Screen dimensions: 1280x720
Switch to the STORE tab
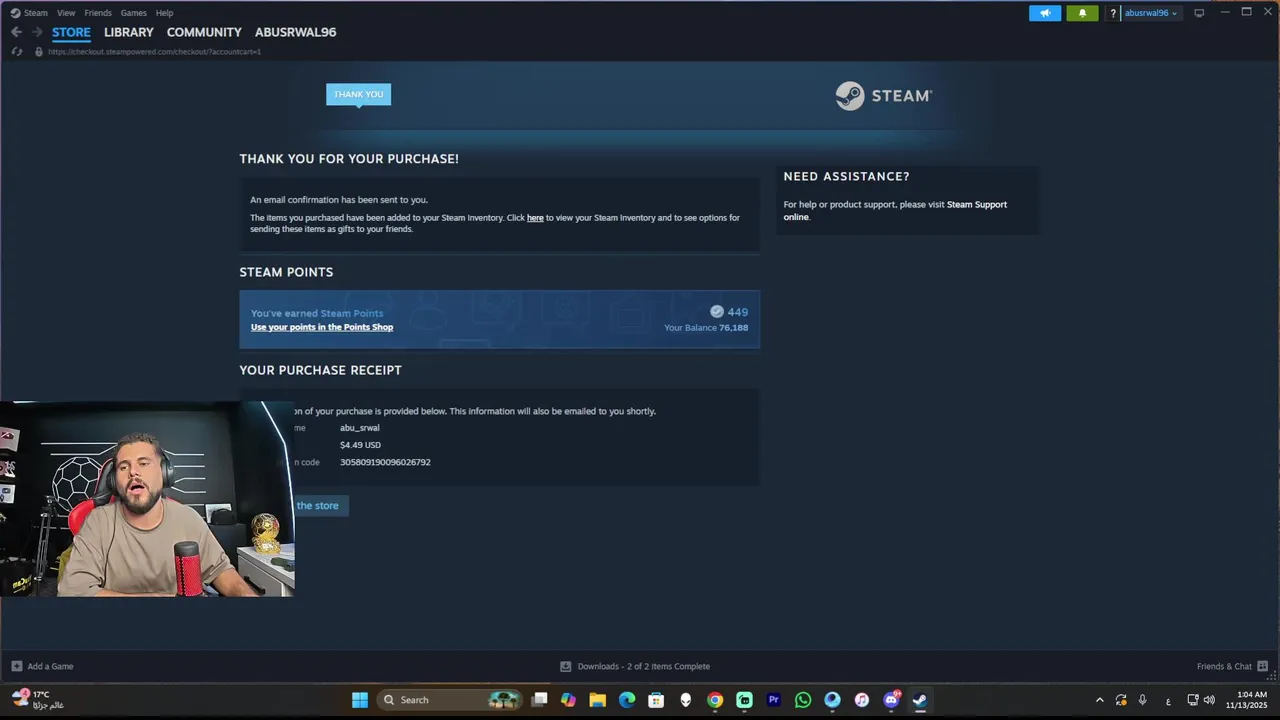coord(71,32)
